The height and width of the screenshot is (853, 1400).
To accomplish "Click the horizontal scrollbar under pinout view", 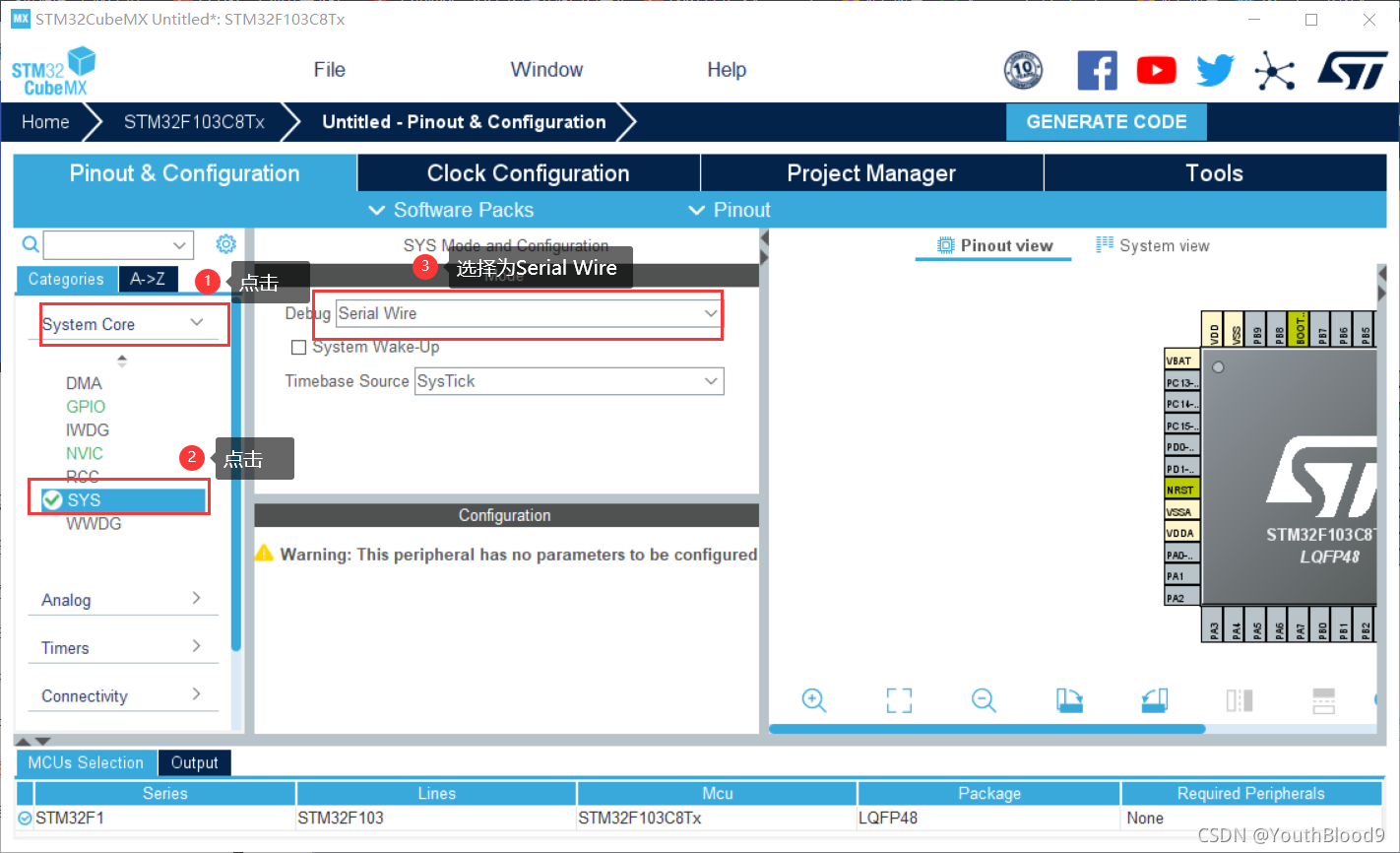I will tap(987, 729).
